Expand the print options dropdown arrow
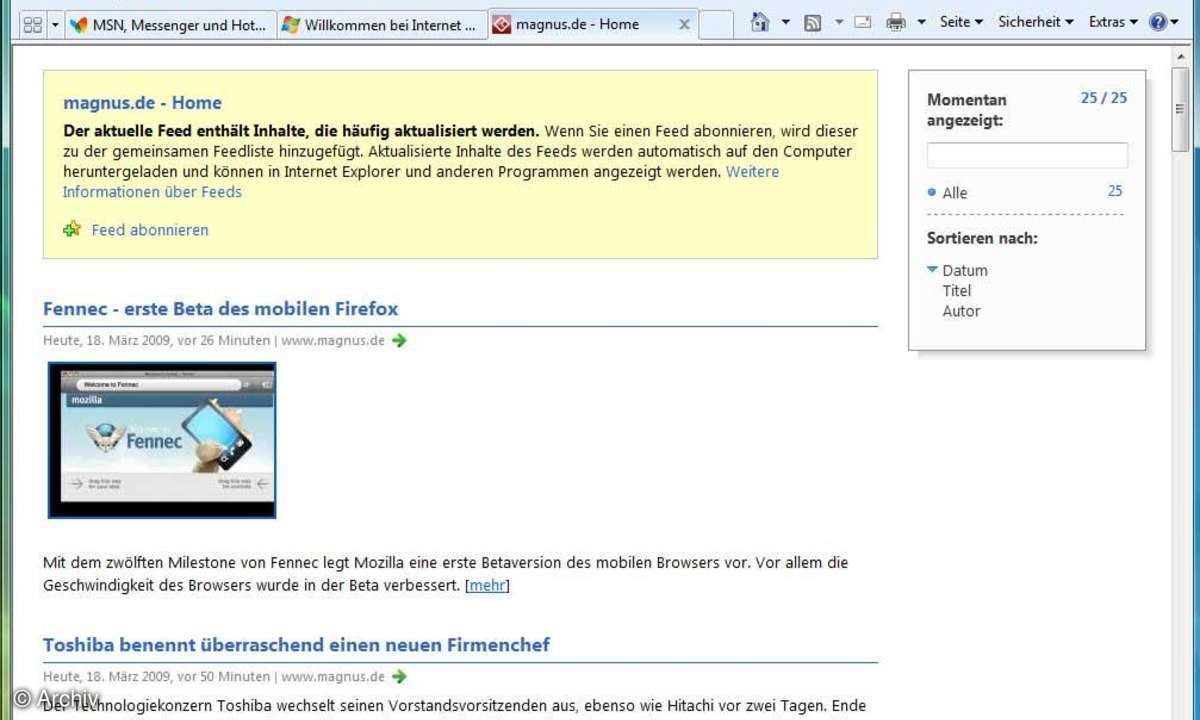 [x=920, y=22]
